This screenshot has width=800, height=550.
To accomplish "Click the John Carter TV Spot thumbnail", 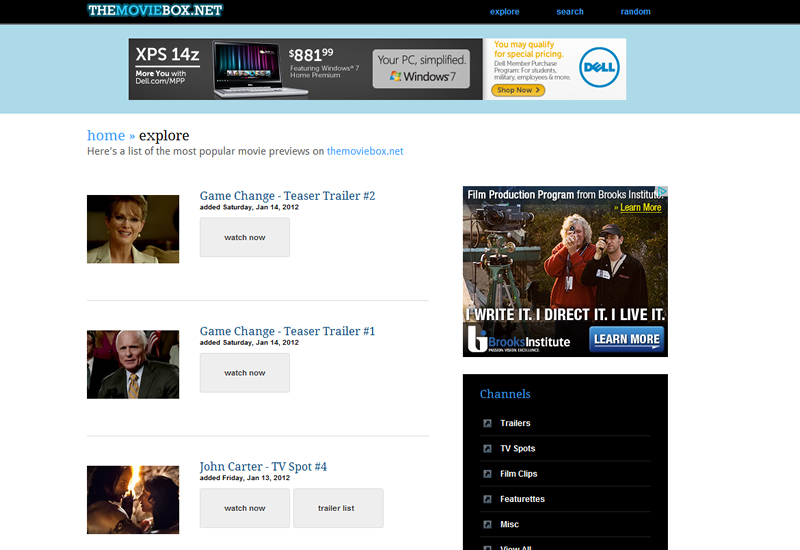I will click(x=133, y=499).
